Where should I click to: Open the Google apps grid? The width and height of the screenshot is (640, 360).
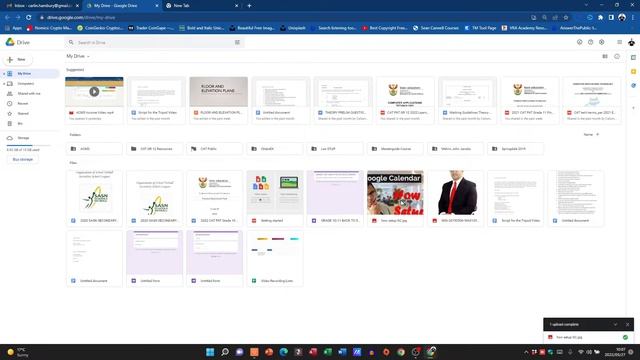point(619,42)
